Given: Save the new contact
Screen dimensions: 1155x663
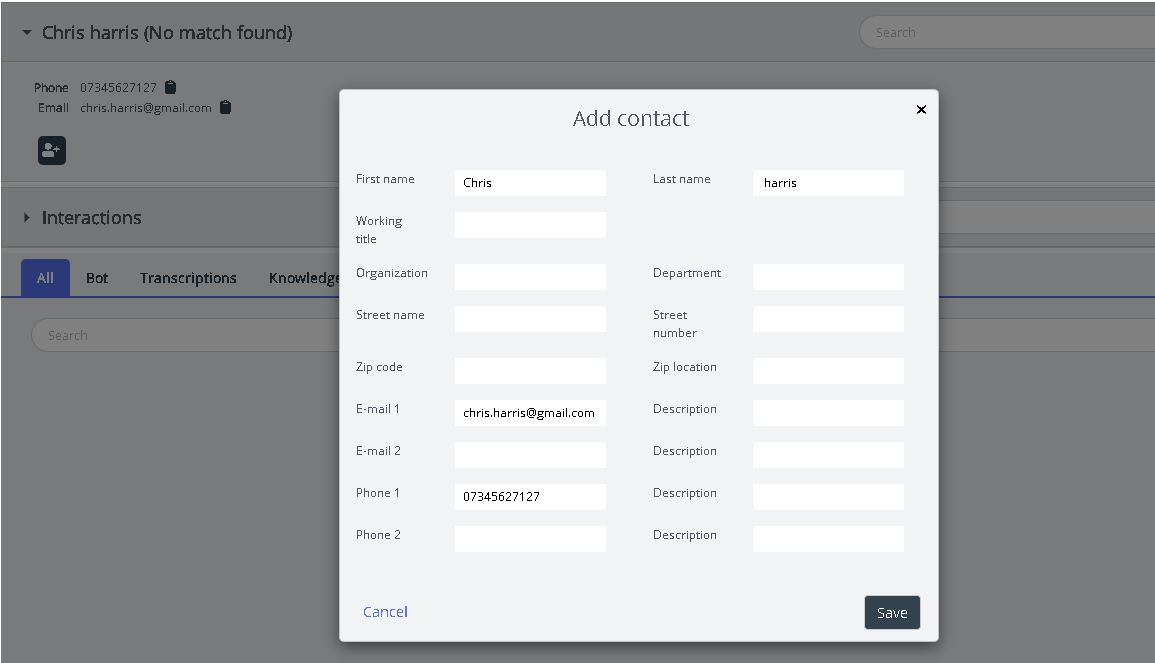Looking at the screenshot, I should coord(891,613).
